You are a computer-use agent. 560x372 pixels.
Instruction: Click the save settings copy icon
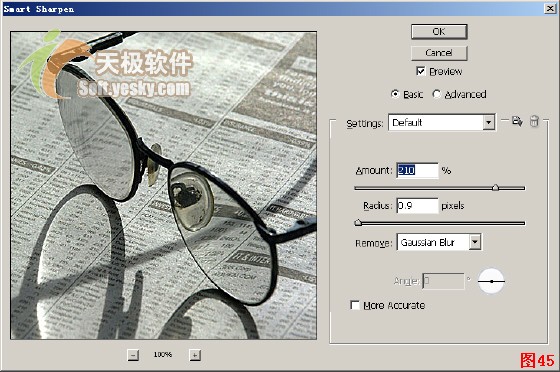pos(517,121)
